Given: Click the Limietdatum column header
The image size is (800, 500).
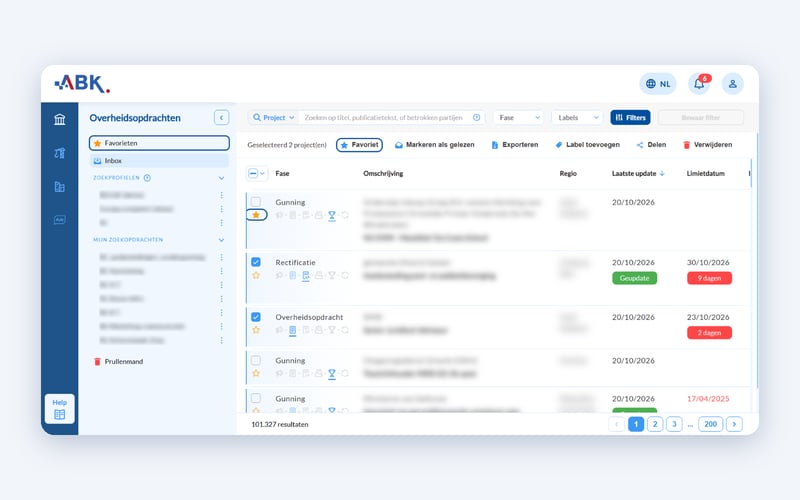Looking at the screenshot, I should point(706,173).
